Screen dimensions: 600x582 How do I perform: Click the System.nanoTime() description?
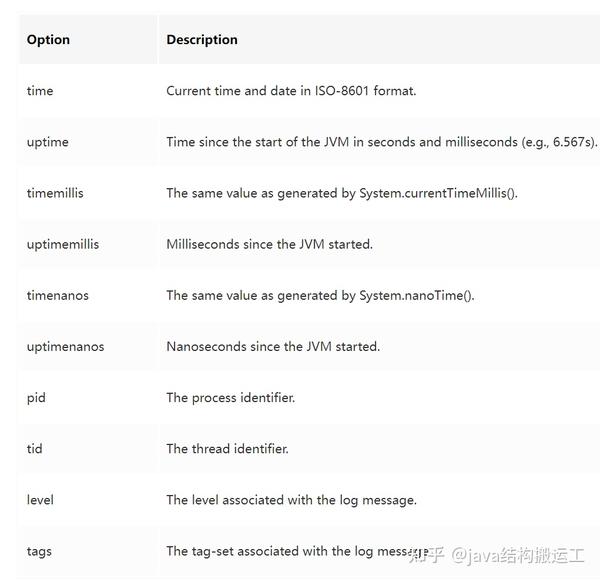tap(320, 295)
